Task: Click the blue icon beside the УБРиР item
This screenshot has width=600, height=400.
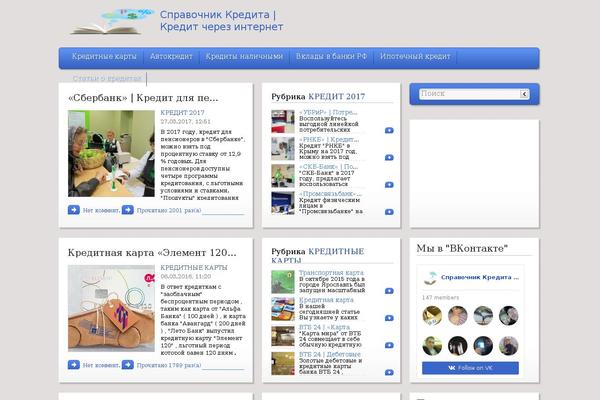Action: point(389,131)
